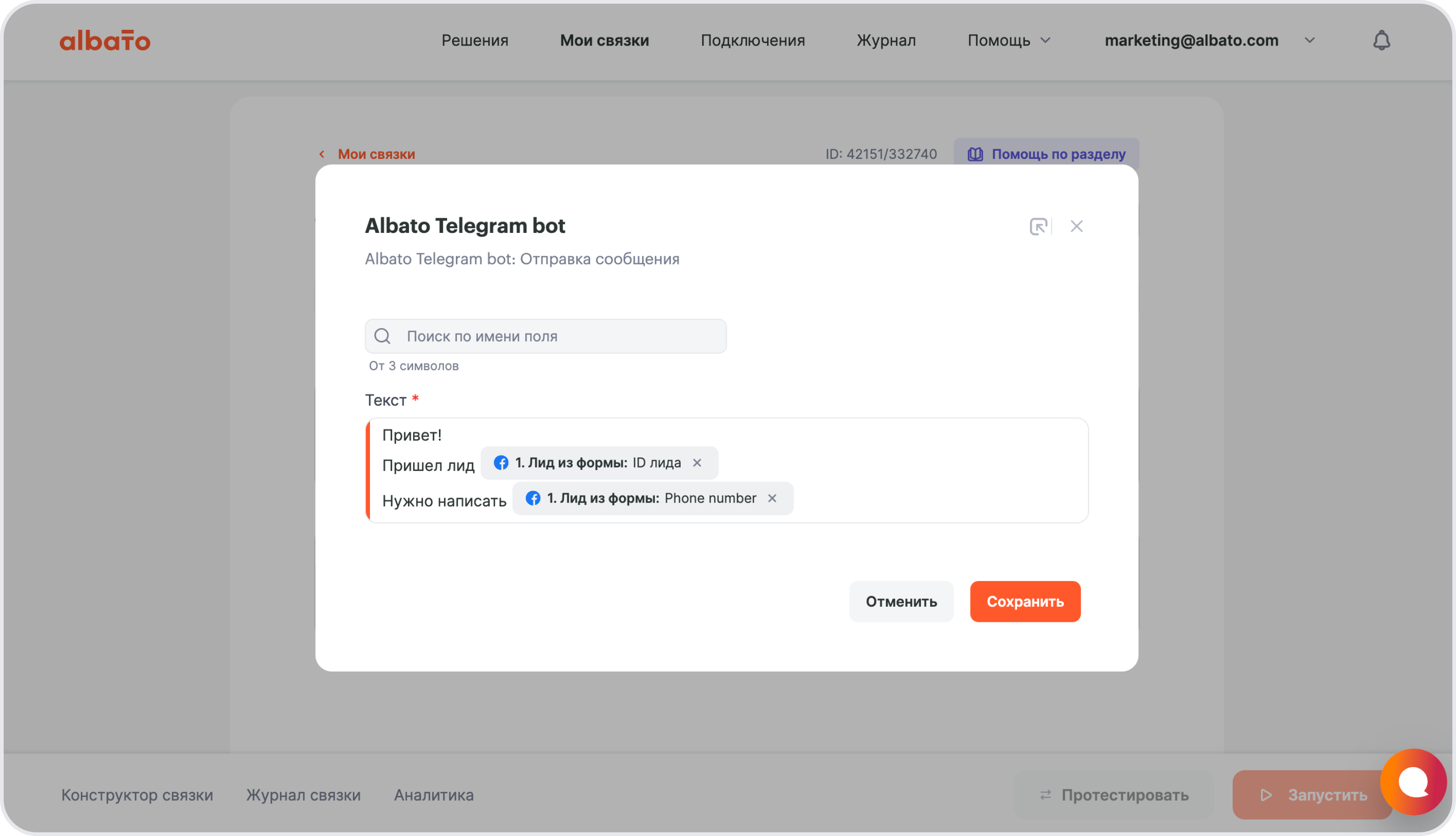Click the Нужно написать text
Viewport: 1456px width, 836px height.
click(x=444, y=501)
